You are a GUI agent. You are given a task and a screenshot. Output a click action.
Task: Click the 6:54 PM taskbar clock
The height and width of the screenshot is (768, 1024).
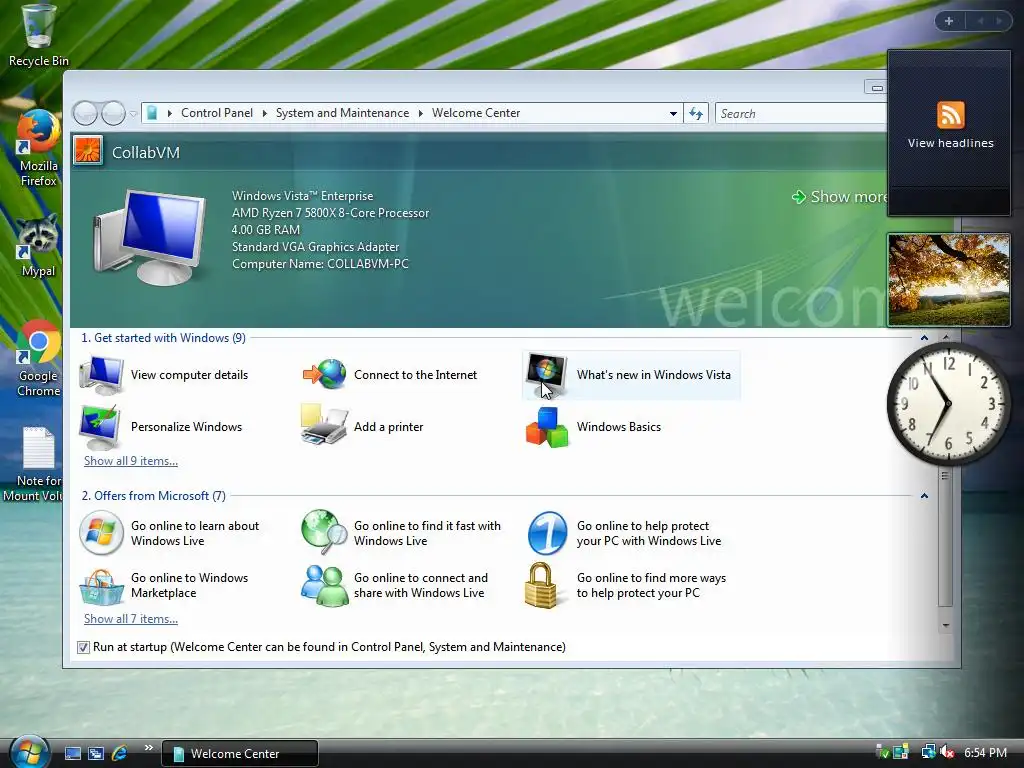[x=985, y=752]
